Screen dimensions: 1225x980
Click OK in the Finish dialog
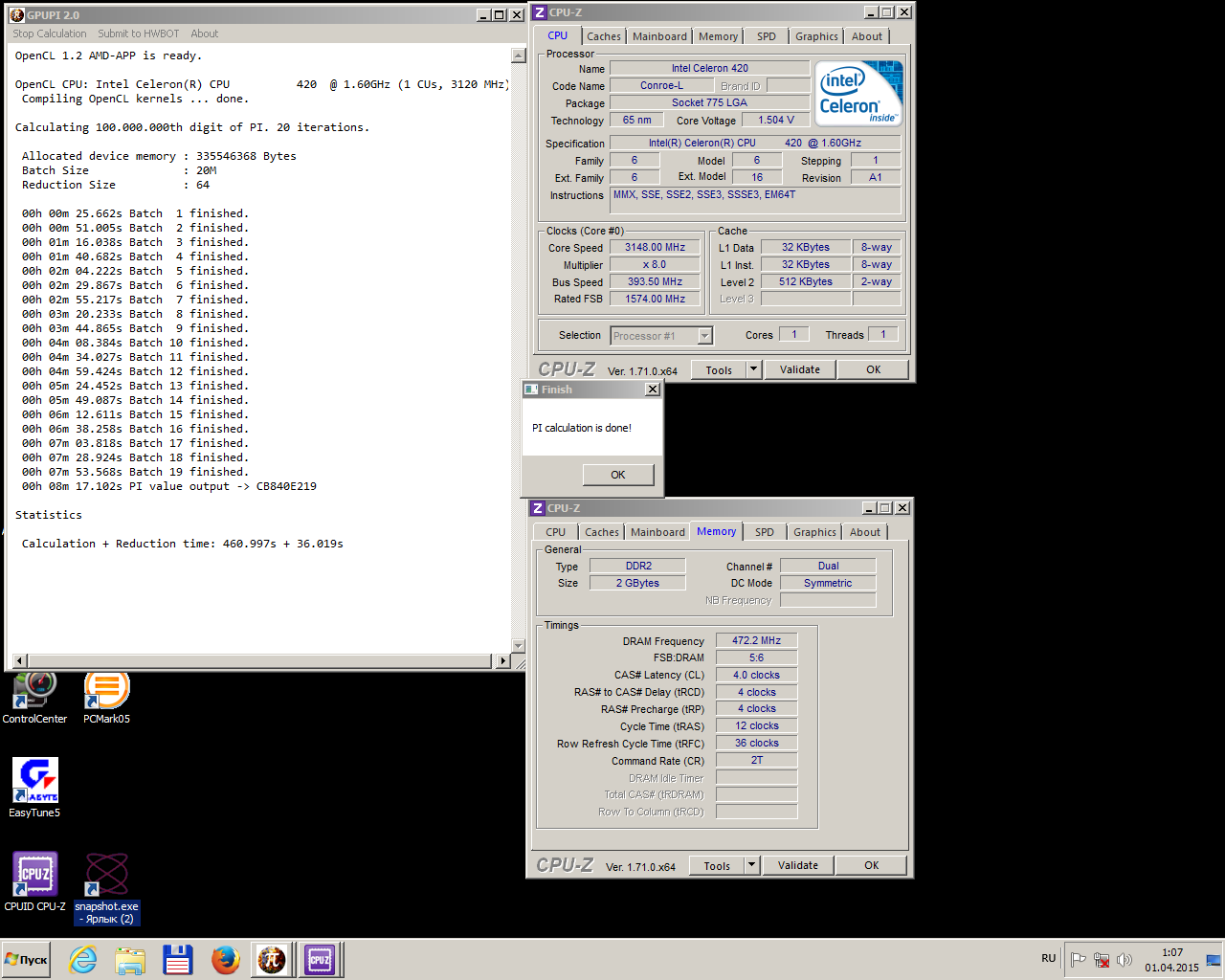618,475
